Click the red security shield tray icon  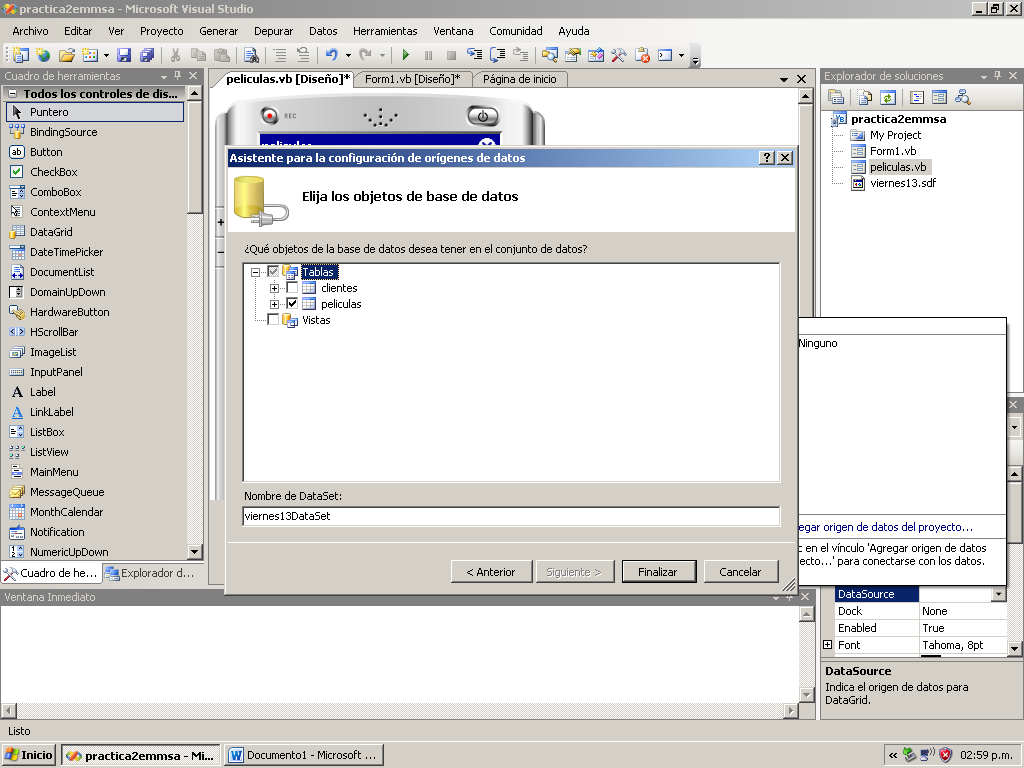pos(945,755)
